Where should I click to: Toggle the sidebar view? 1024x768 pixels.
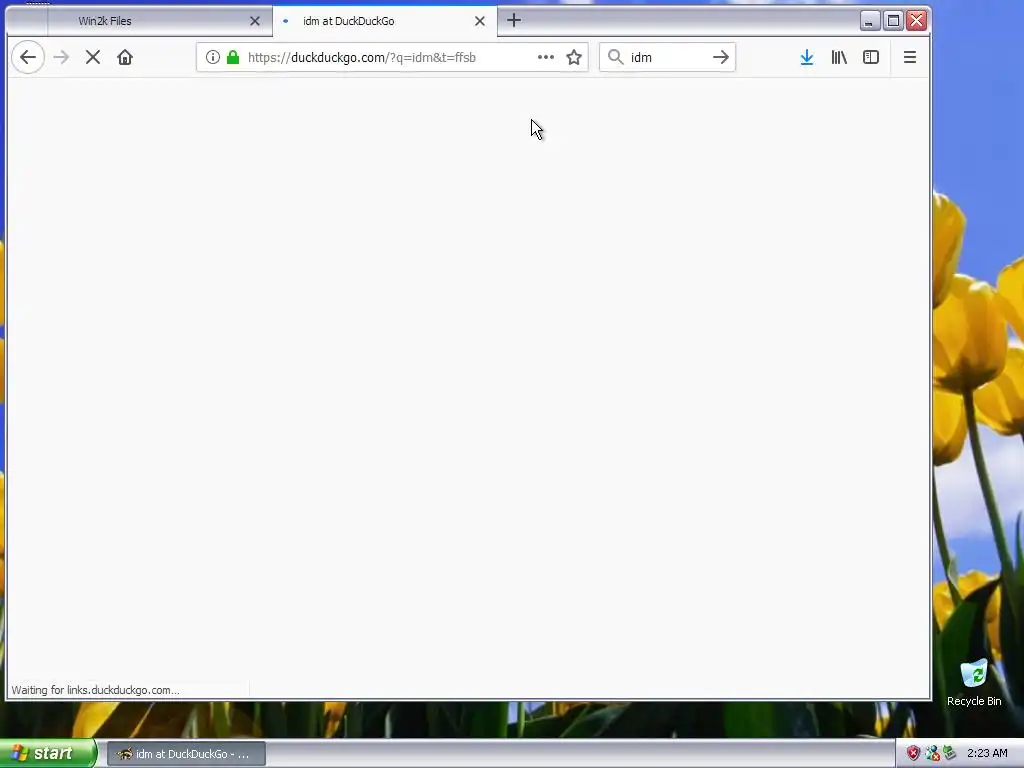tap(871, 57)
